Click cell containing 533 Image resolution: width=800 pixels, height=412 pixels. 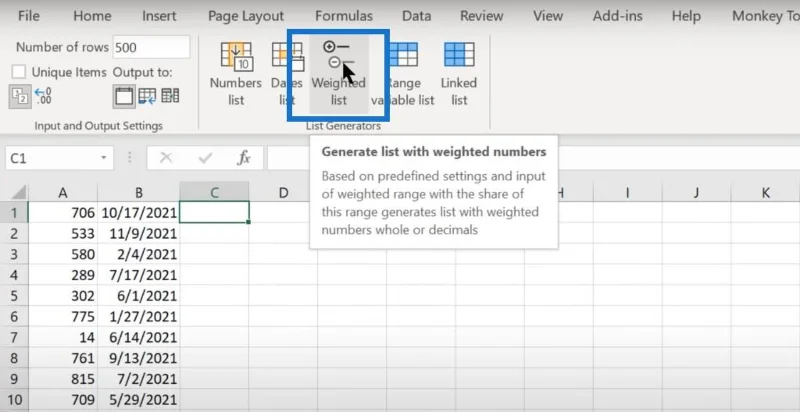[63, 234]
